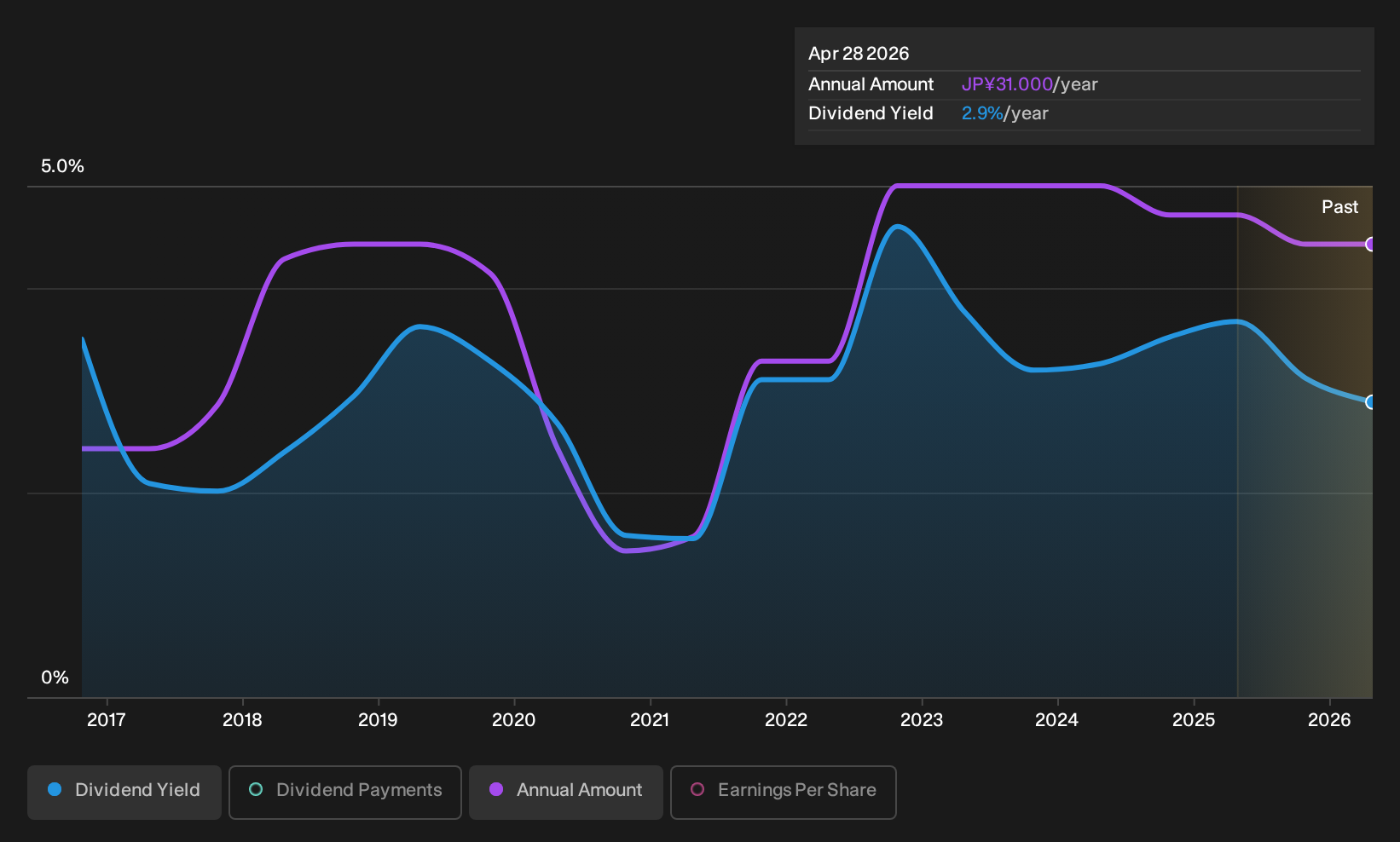Click the 2023 axis label

click(922, 720)
